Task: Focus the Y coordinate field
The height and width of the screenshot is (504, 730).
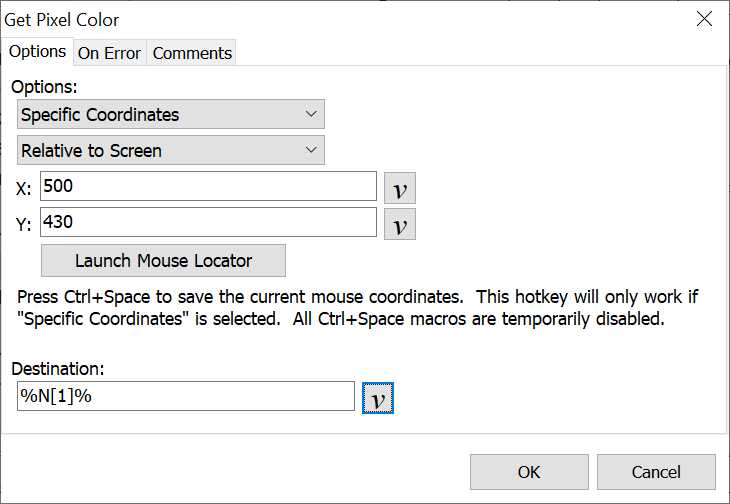Action: [x=208, y=223]
